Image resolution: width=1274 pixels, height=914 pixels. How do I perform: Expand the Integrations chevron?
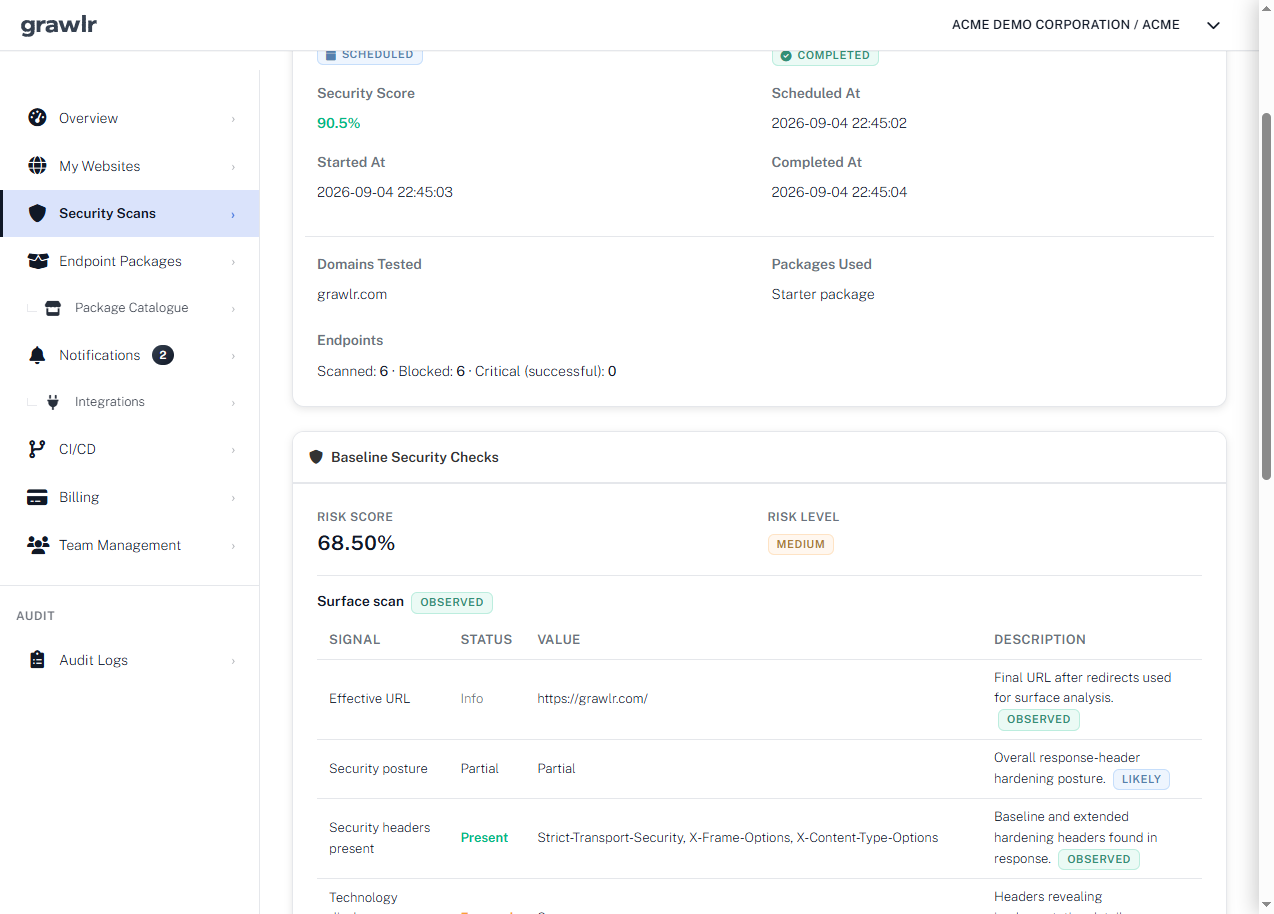[x=233, y=403]
